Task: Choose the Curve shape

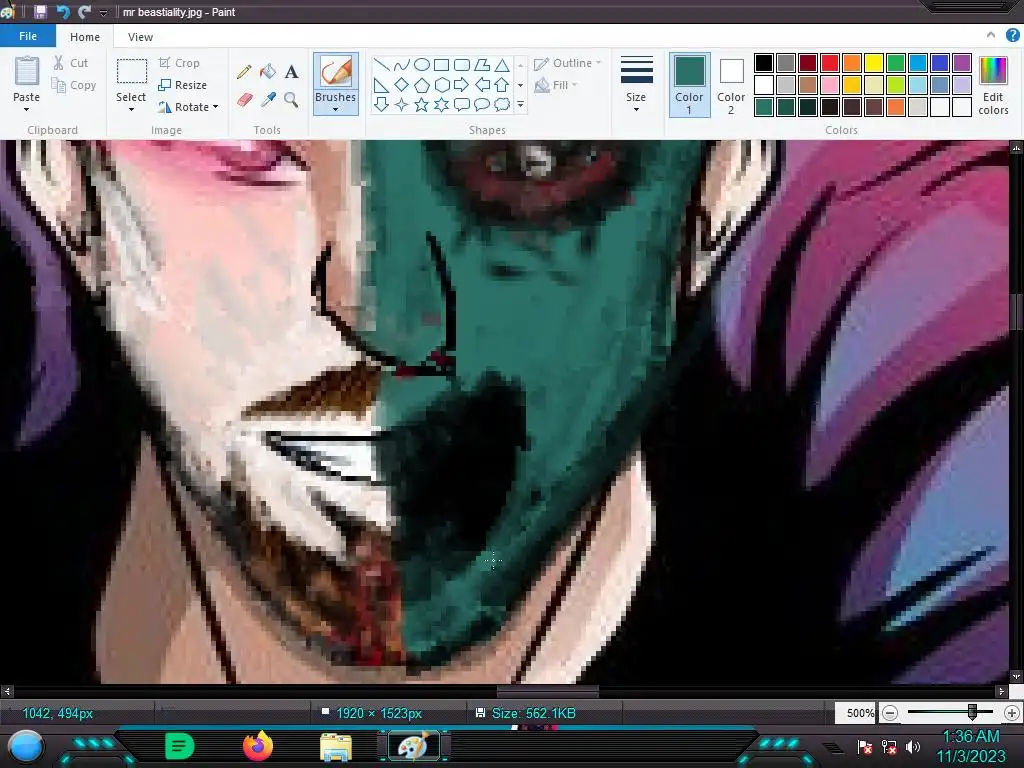Action: click(x=402, y=65)
